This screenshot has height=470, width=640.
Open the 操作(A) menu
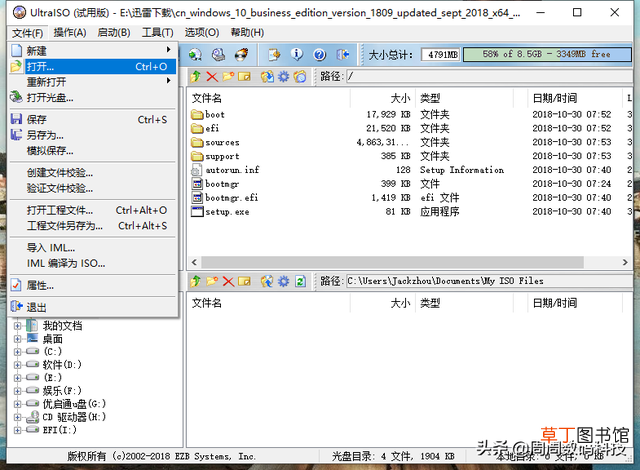(x=70, y=32)
